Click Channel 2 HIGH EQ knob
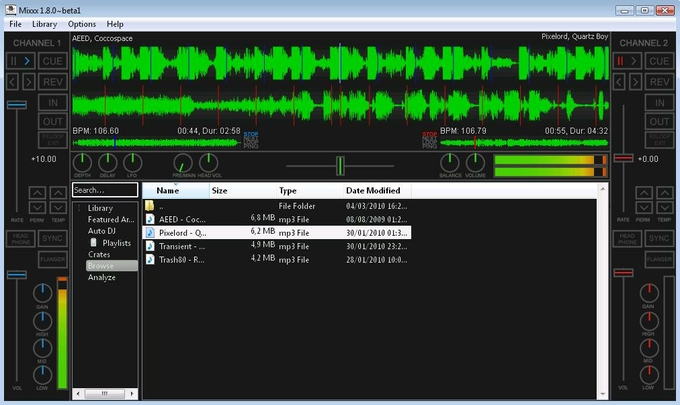The height and width of the screenshot is (405, 680). click(x=649, y=322)
